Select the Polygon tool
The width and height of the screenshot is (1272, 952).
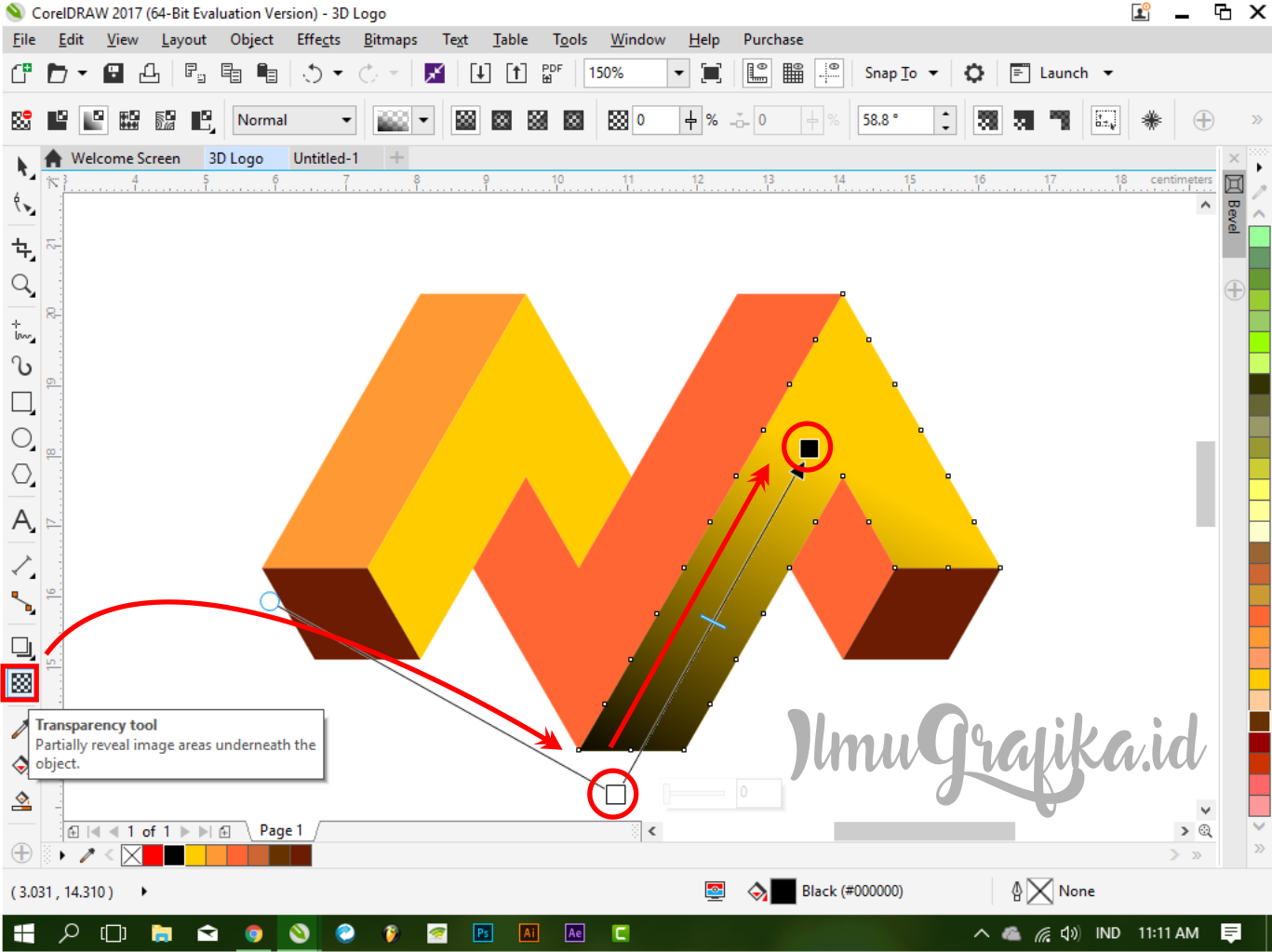pyautogui.click(x=20, y=474)
